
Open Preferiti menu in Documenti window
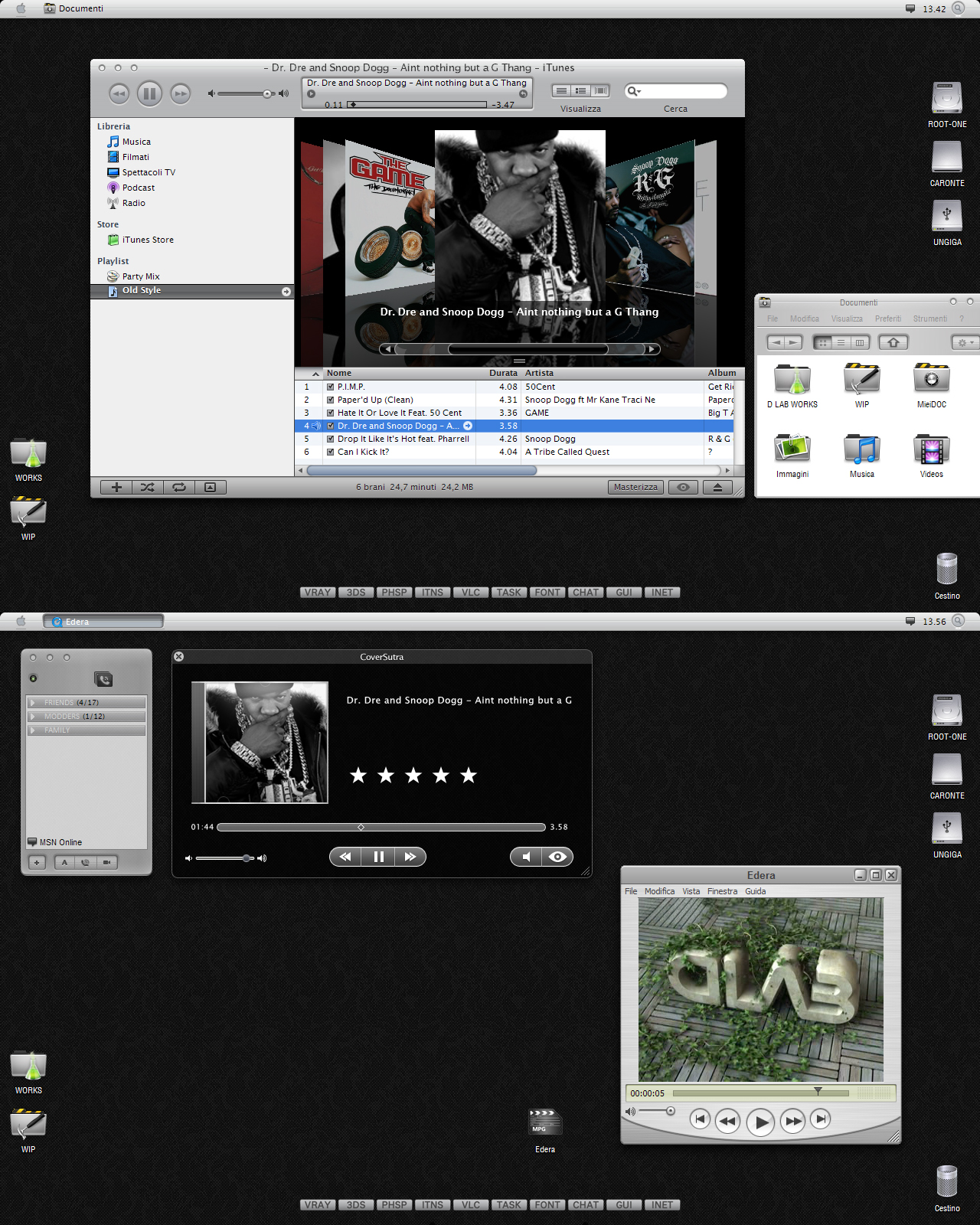(x=888, y=318)
